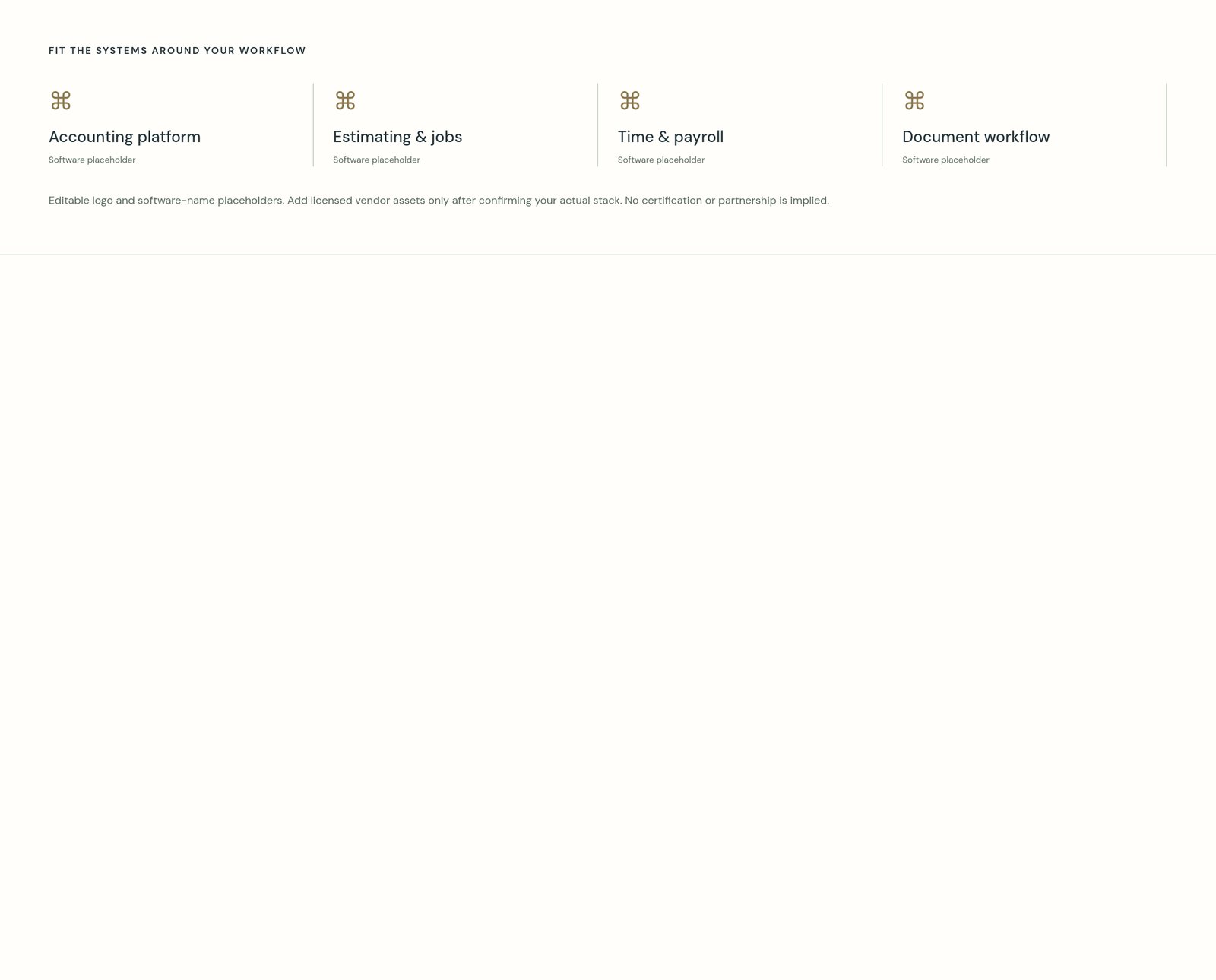Click 'Software placeholder' under Time & payroll

[x=661, y=160]
